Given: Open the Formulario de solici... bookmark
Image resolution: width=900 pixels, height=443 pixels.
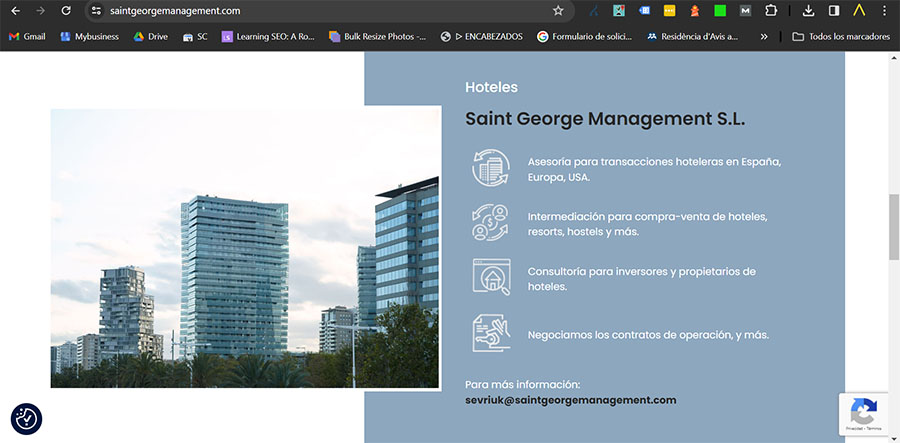Looking at the screenshot, I should 584,36.
